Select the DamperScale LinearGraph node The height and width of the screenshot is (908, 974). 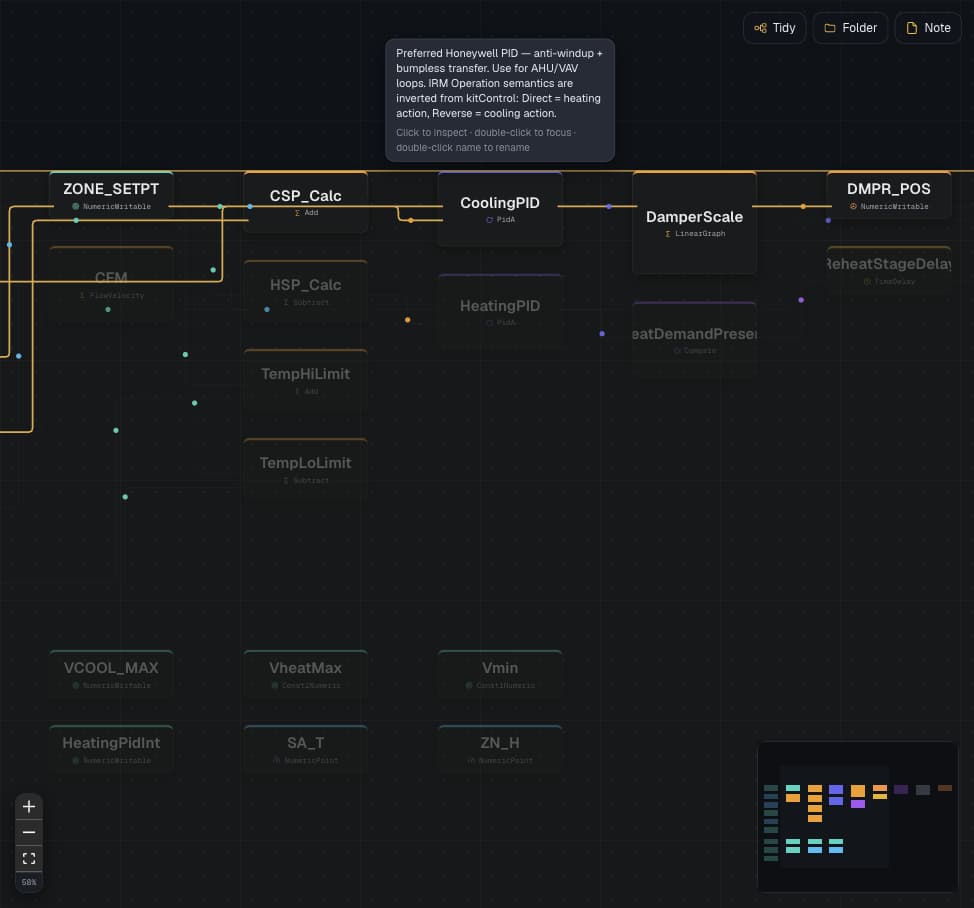click(694, 222)
